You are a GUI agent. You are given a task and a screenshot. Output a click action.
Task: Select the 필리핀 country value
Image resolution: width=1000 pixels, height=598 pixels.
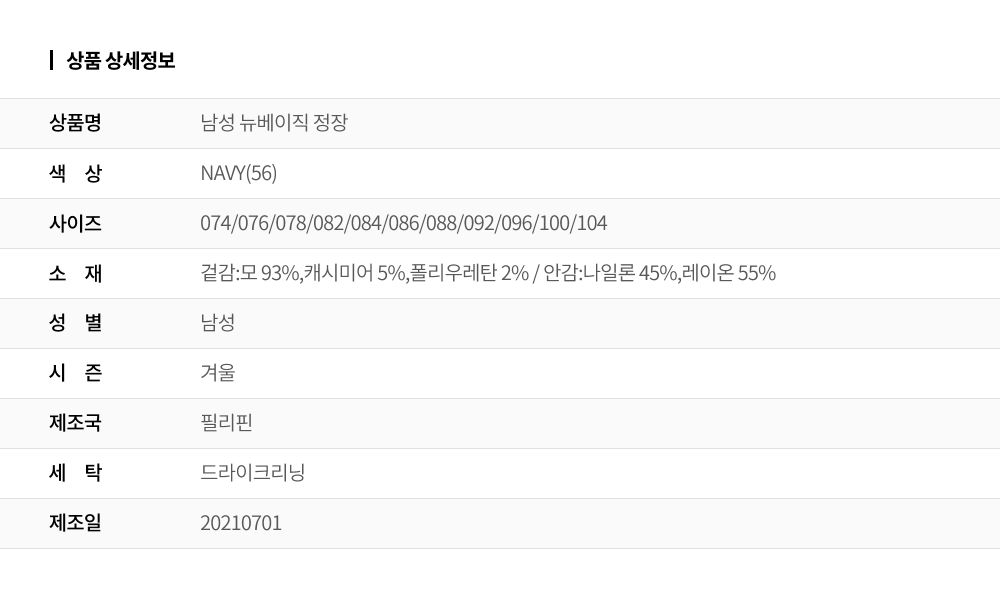point(226,423)
